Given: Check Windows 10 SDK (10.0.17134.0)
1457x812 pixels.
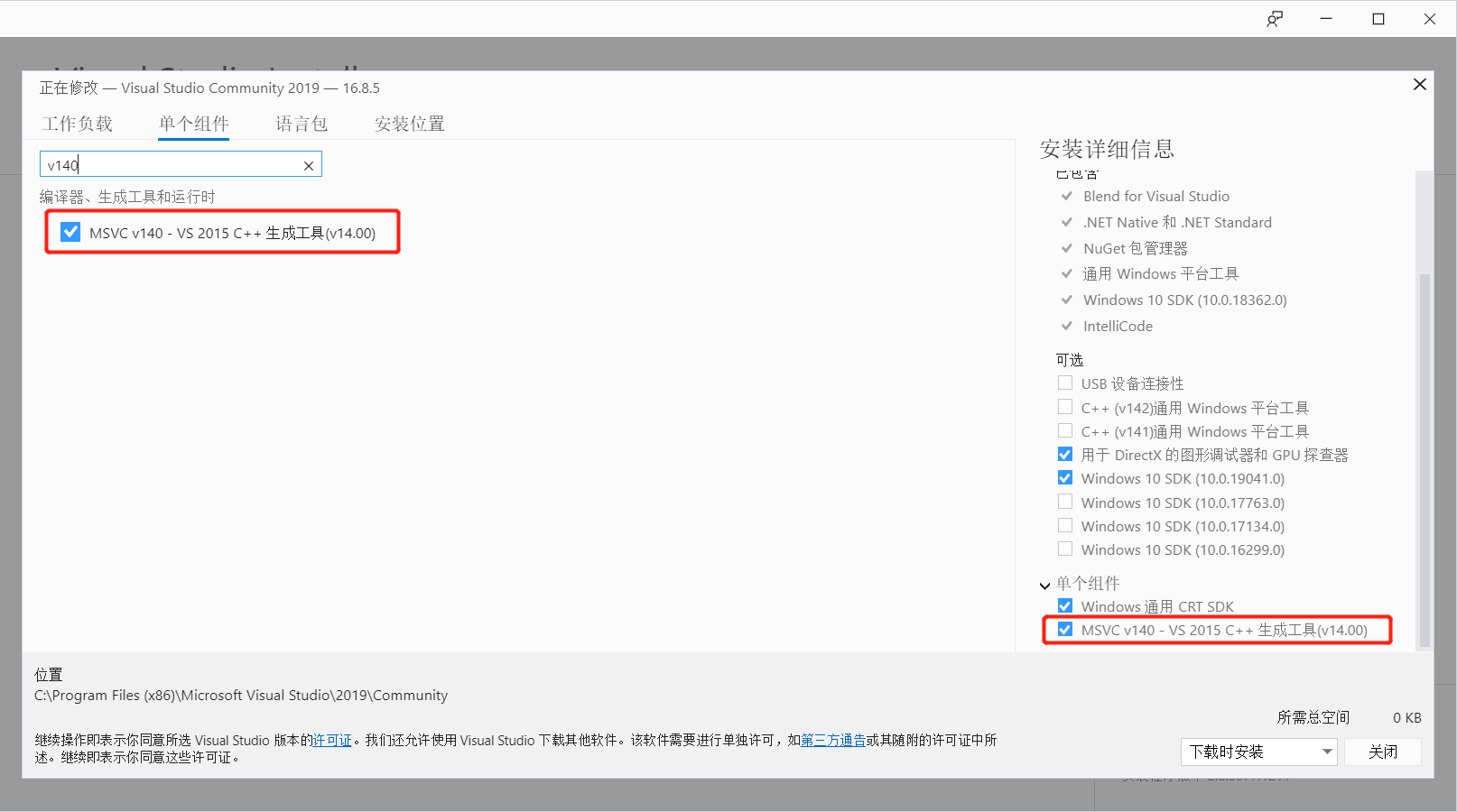Looking at the screenshot, I should (x=1065, y=525).
